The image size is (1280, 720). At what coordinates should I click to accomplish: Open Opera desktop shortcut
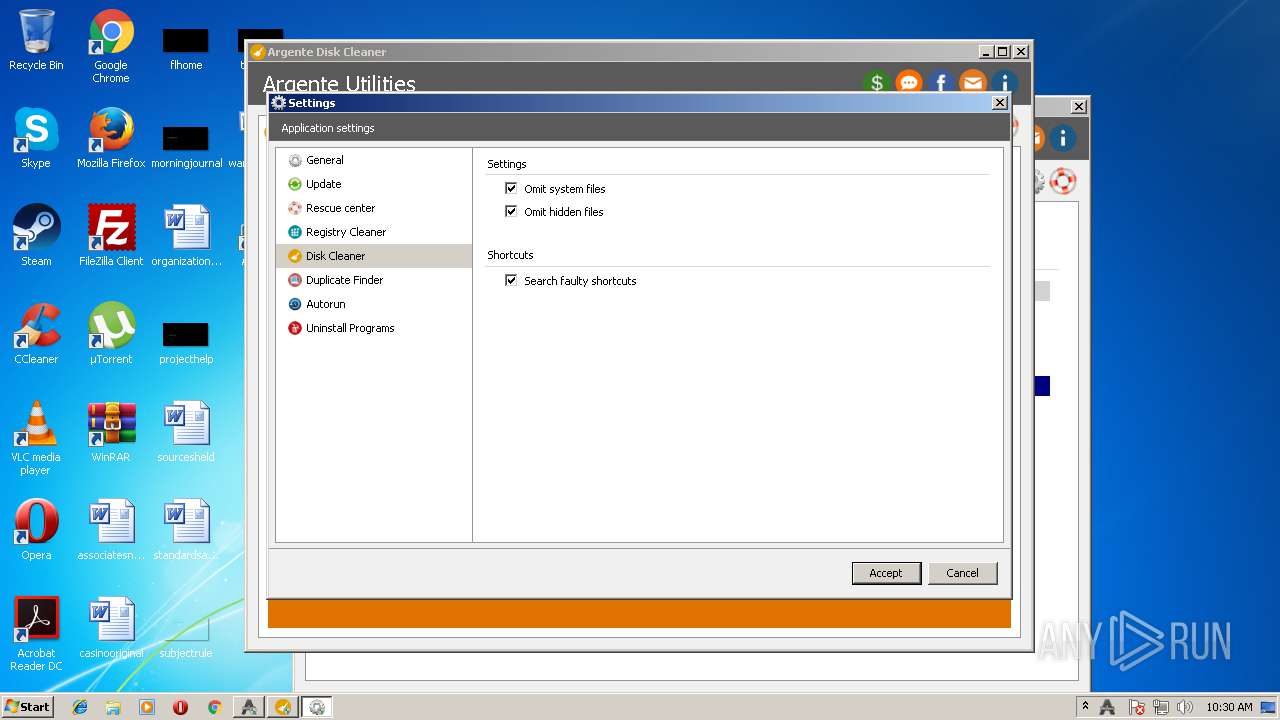36,530
